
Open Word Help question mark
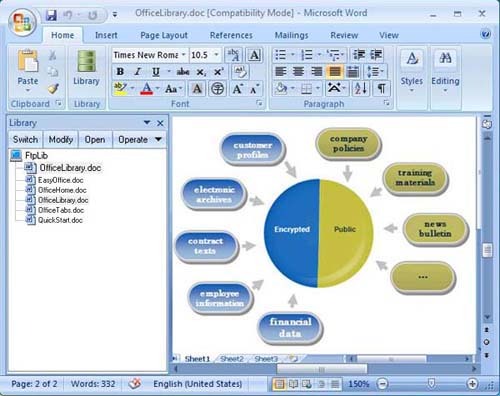pyautogui.click(x=486, y=34)
